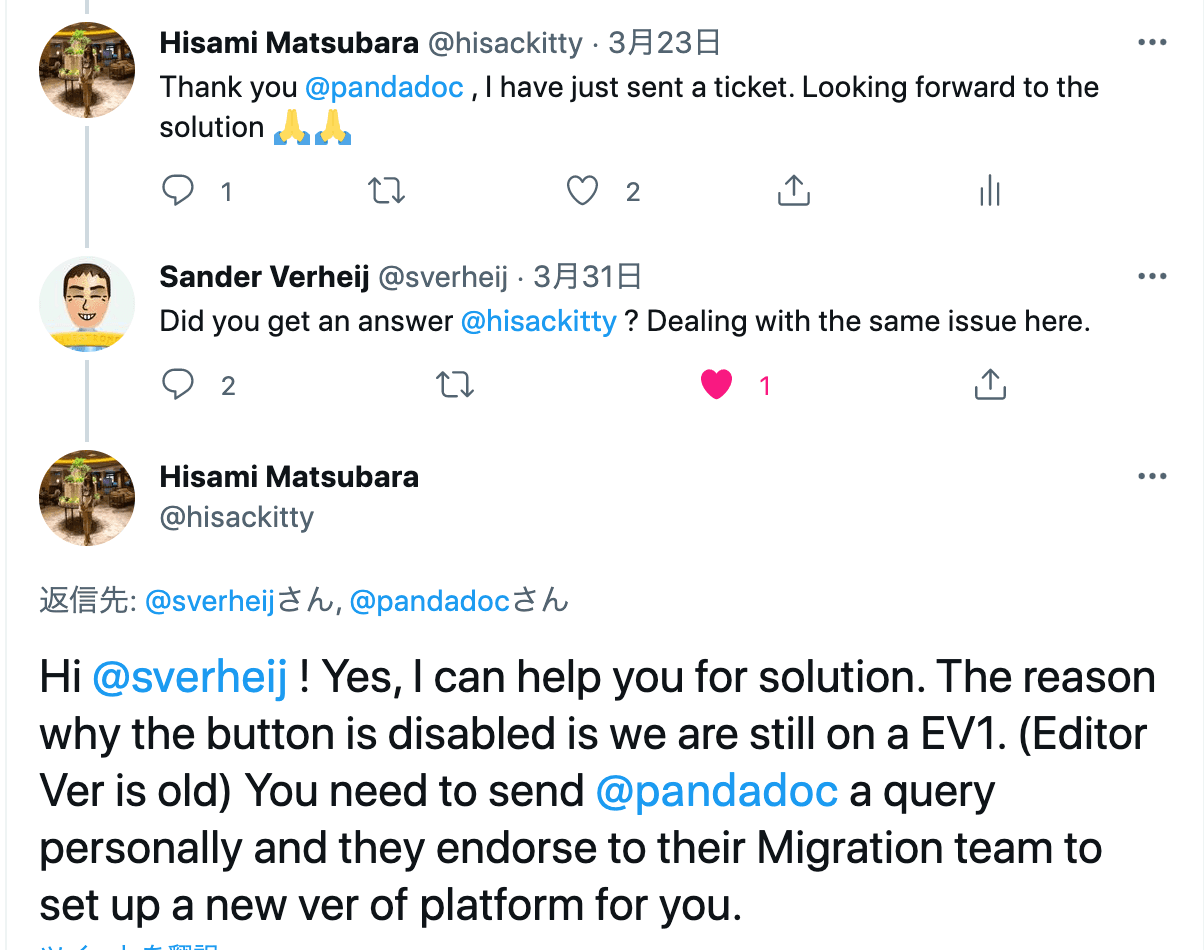Open @sverheij link in reply-to line
Image resolution: width=1204 pixels, height=950 pixels.
[210, 601]
